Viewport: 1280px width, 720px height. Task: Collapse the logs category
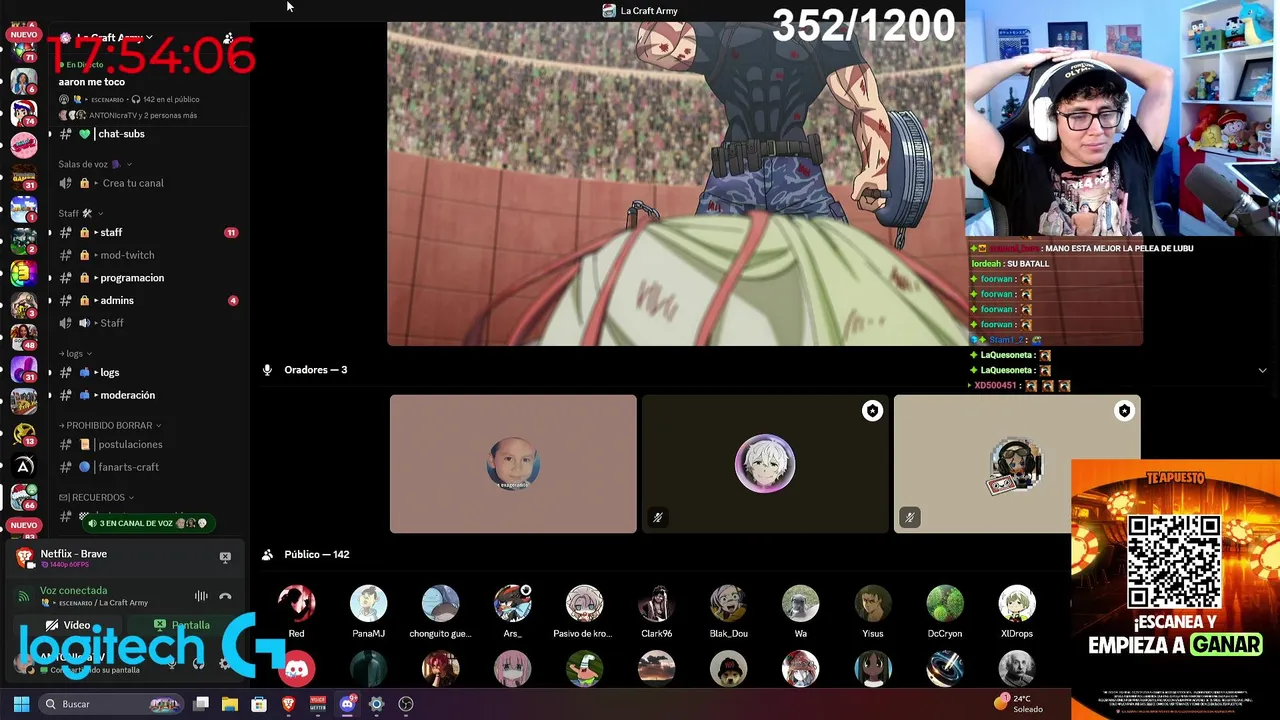pyautogui.click(x=75, y=353)
